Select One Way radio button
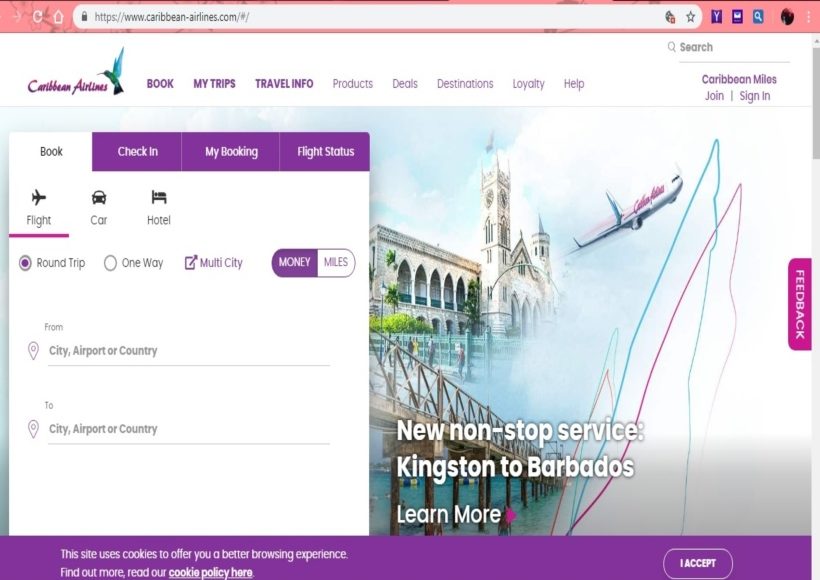This screenshot has width=820, height=580. (x=110, y=263)
